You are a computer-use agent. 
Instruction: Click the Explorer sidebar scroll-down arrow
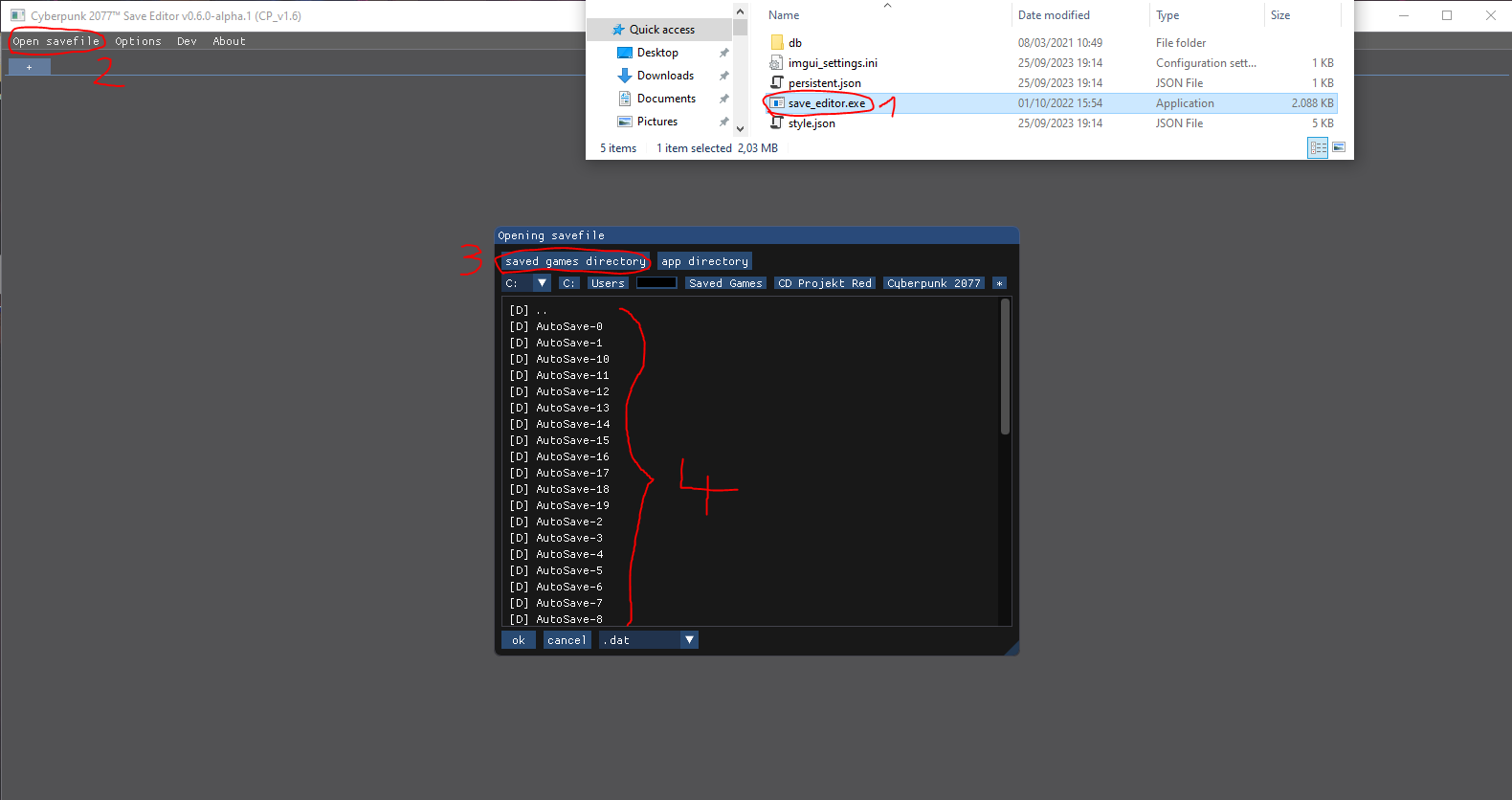[x=740, y=128]
